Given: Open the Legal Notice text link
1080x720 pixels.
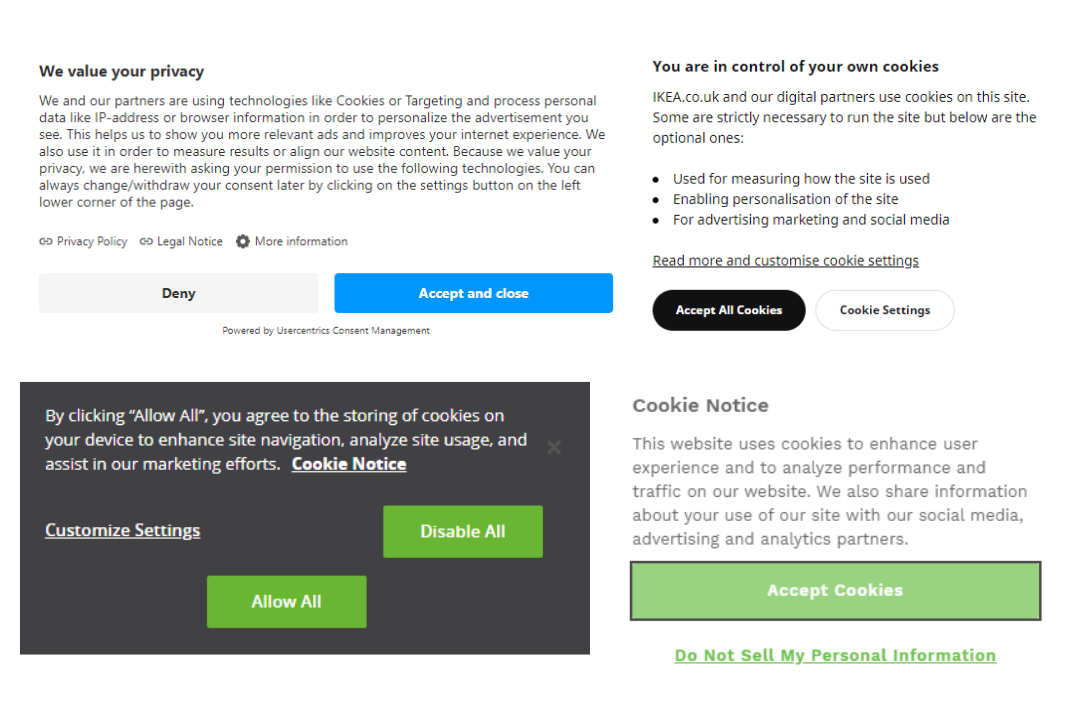Looking at the screenshot, I should tap(189, 241).
